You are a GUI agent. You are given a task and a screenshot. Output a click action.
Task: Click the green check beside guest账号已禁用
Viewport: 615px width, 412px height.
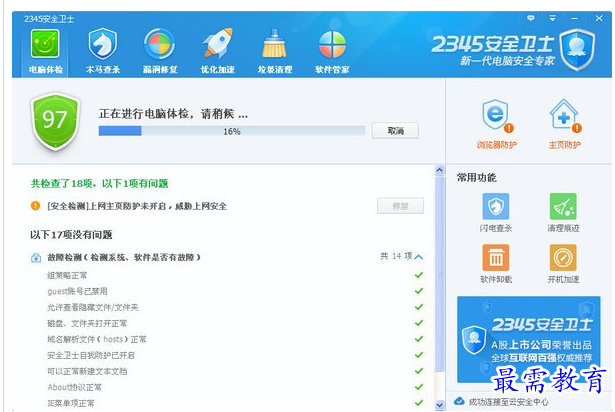[x=418, y=291]
